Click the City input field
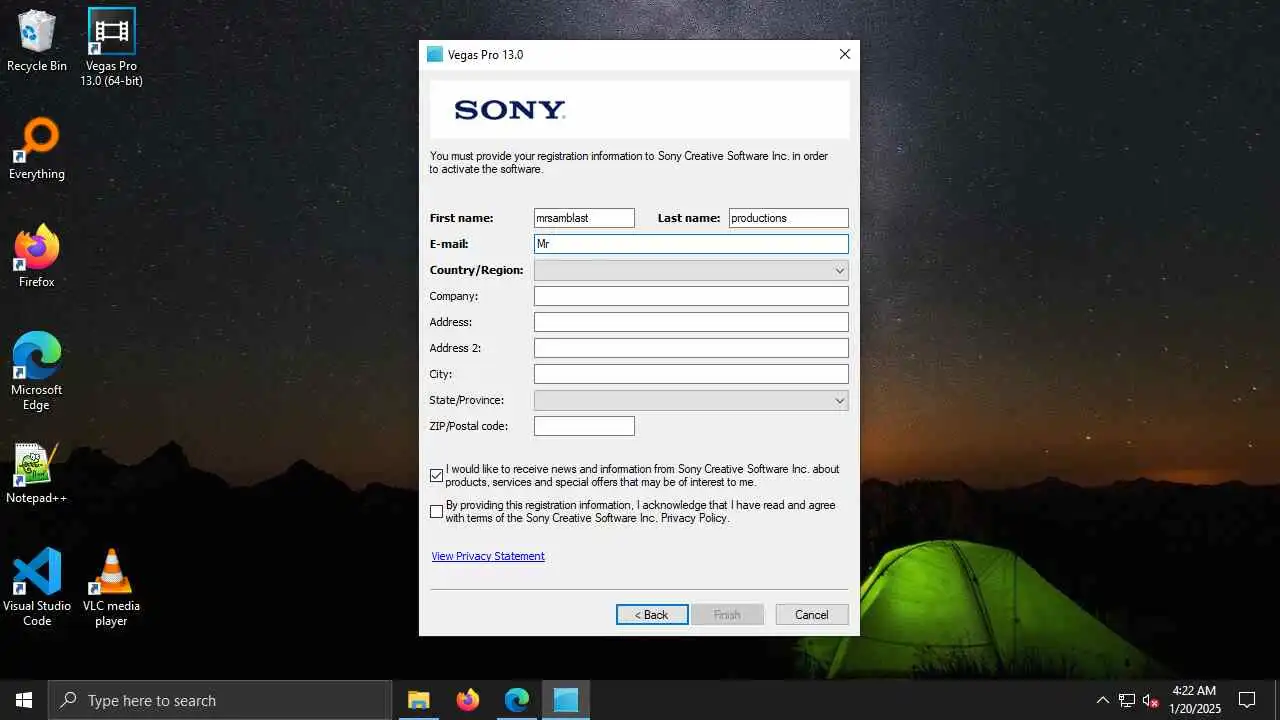Screen dimensions: 1280x720 coord(691,374)
